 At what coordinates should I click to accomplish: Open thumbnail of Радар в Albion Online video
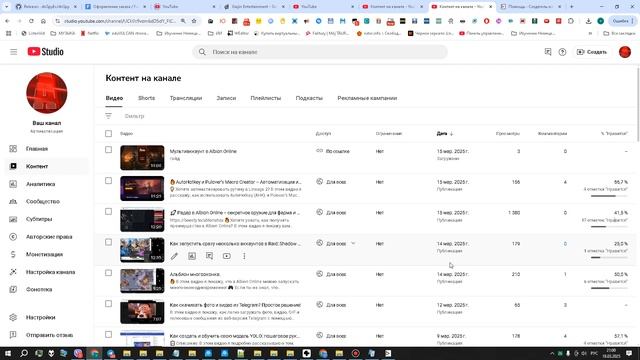point(142,219)
